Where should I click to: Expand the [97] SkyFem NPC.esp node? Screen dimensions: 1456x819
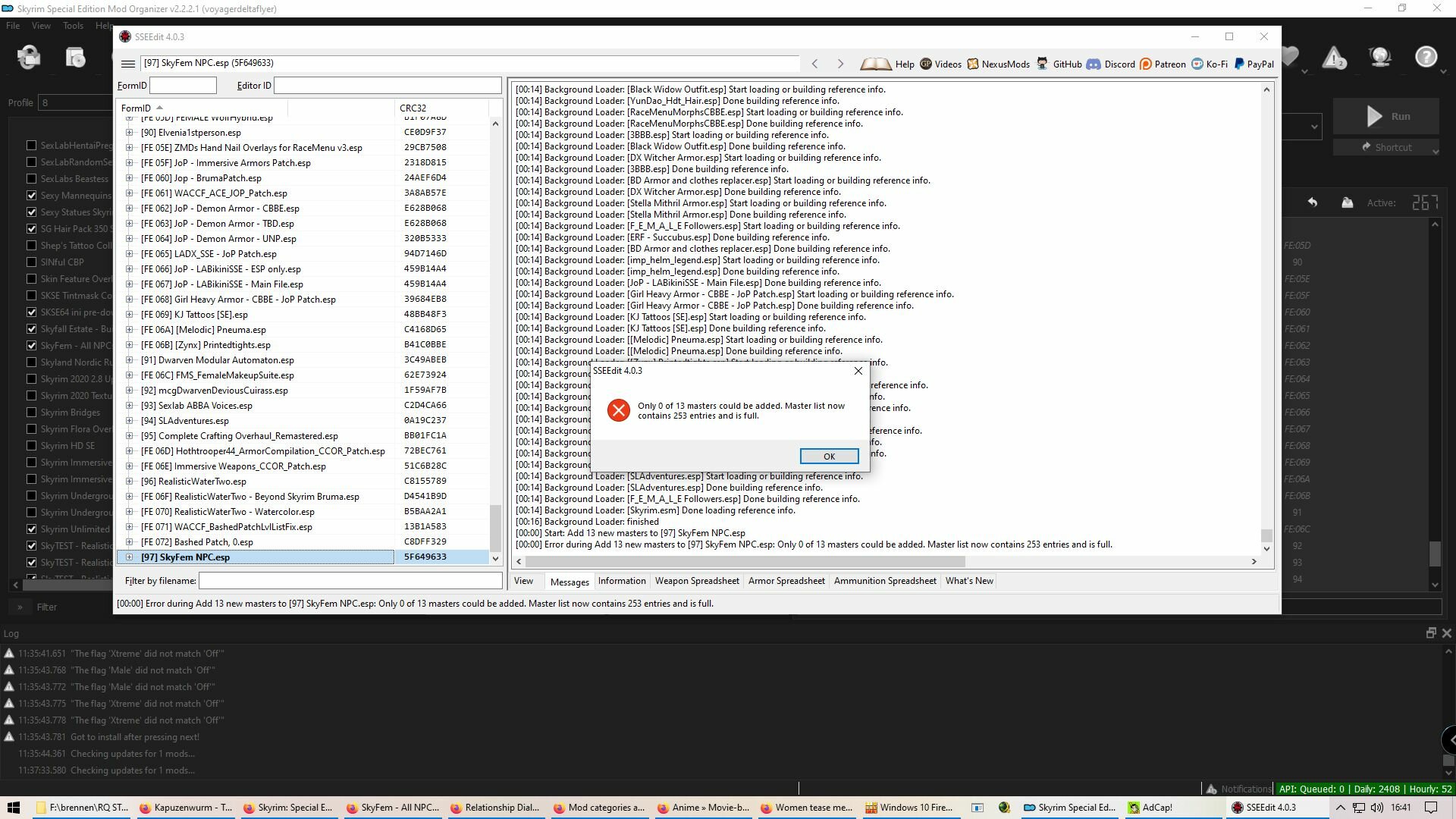click(x=129, y=557)
